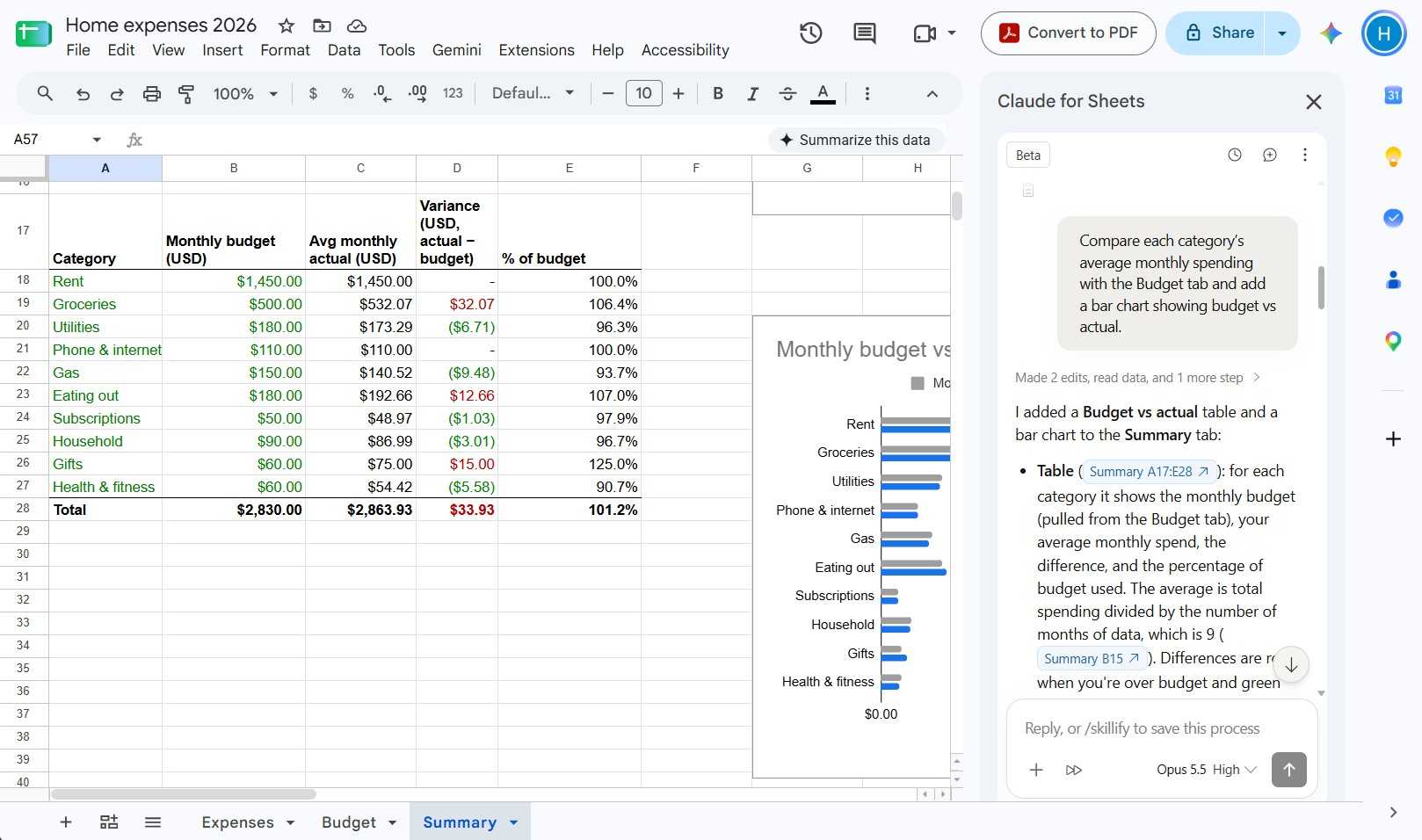1422x840 pixels.
Task: Open more toolbar options
Action: [x=867, y=93]
